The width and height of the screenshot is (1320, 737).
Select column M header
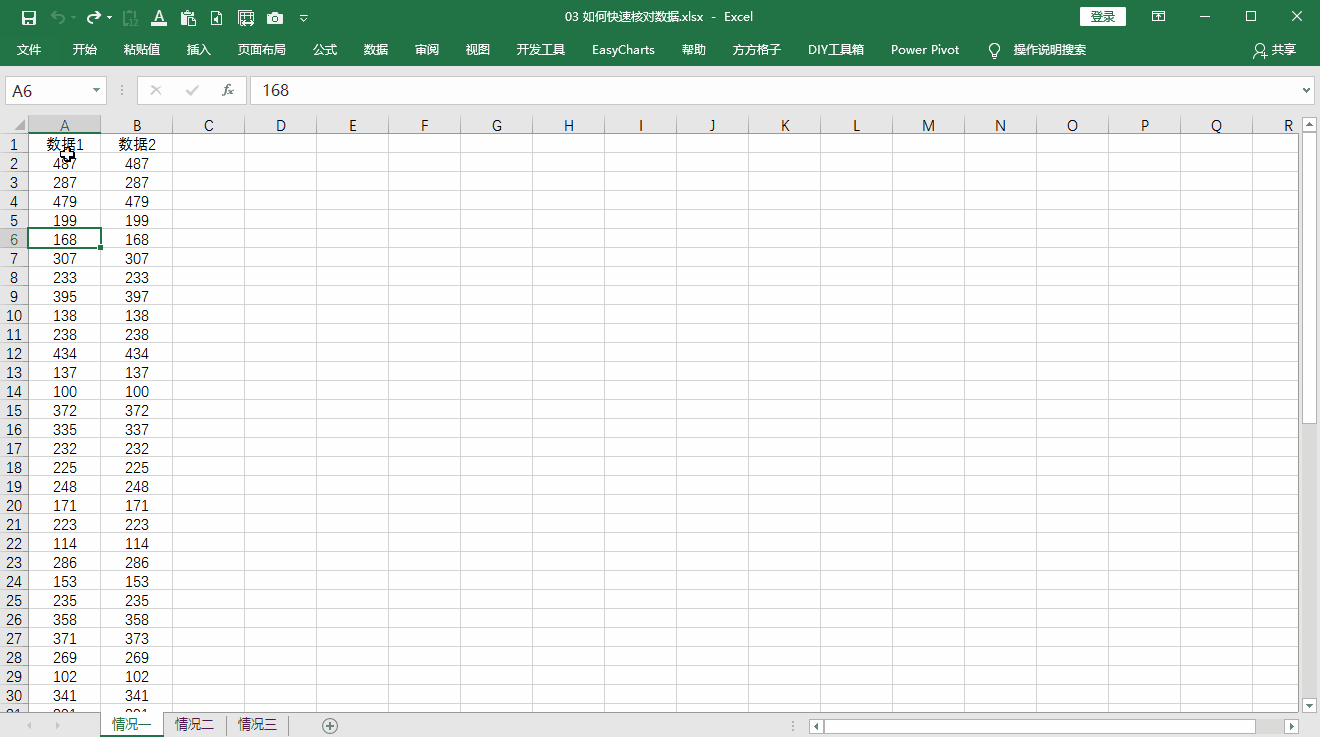pyautogui.click(x=929, y=125)
